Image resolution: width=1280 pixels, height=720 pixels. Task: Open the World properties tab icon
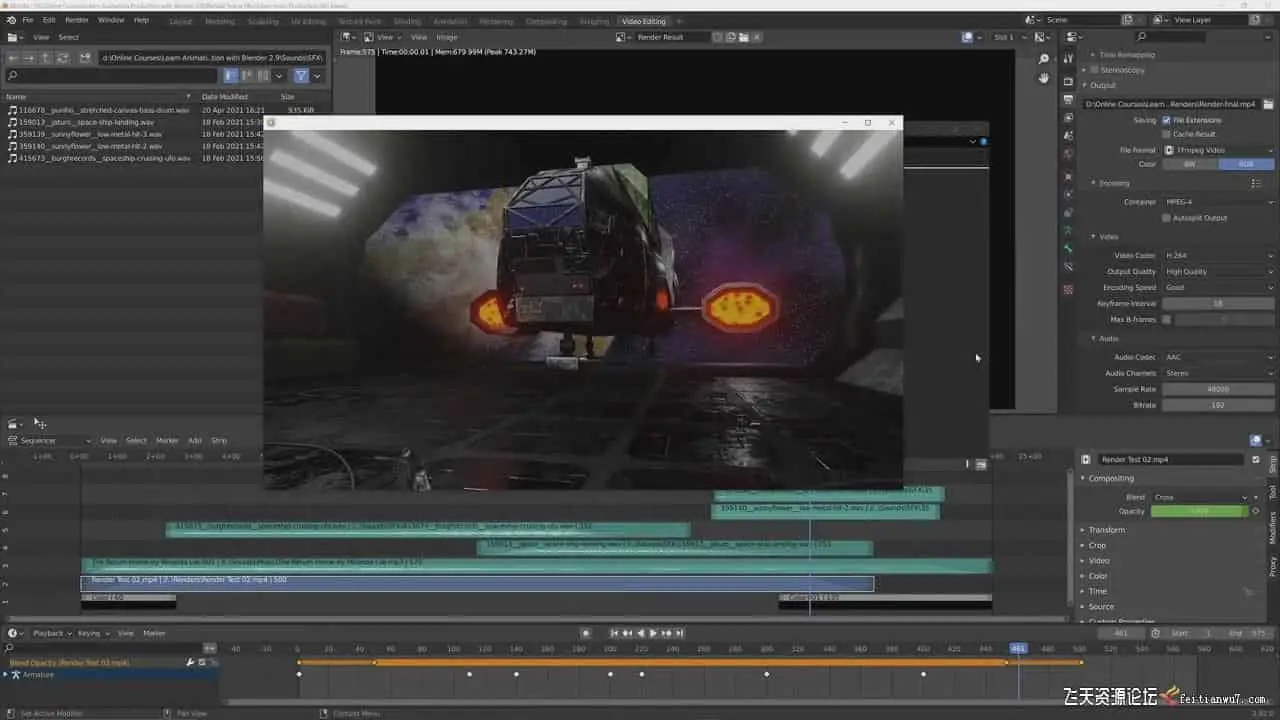[x=1068, y=154]
